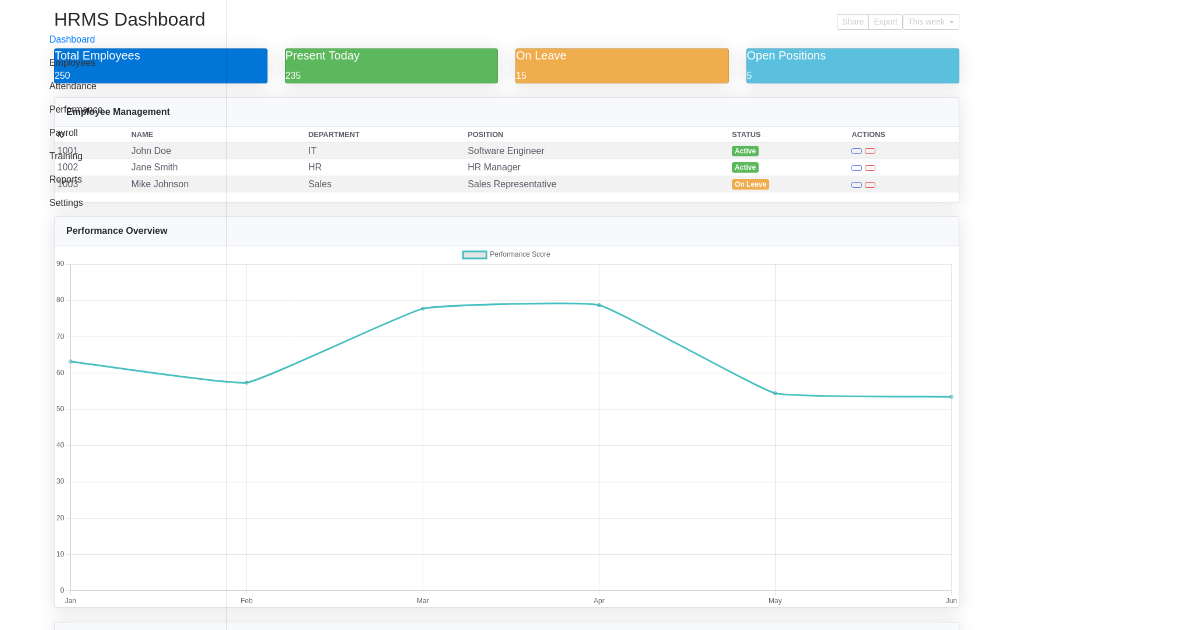Click the On Leave status badge for Mike Johnson
1200x630 pixels.
pyautogui.click(x=750, y=184)
